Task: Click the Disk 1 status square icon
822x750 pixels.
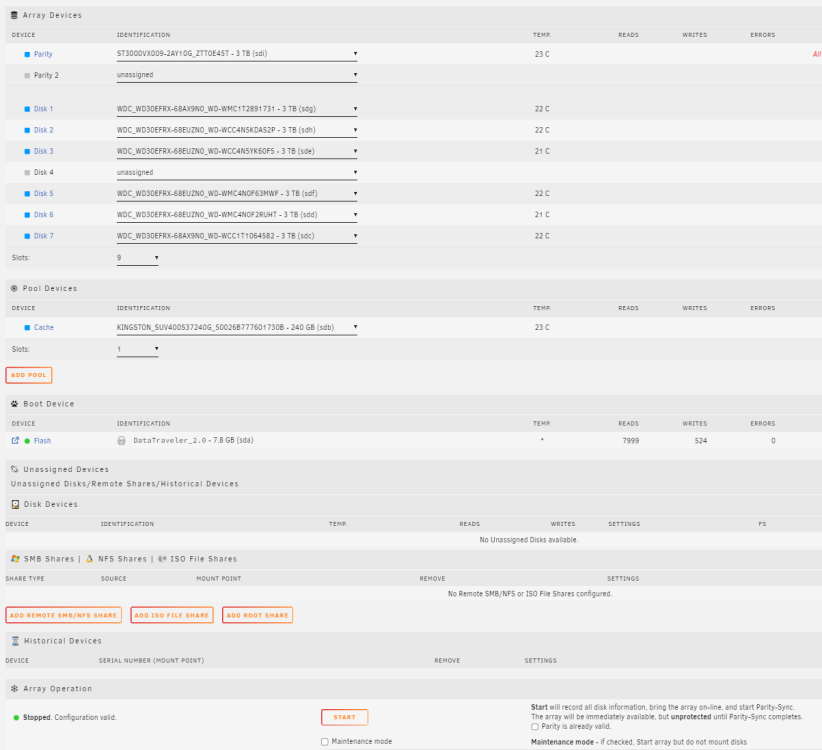Action: pyautogui.click(x=27, y=109)
